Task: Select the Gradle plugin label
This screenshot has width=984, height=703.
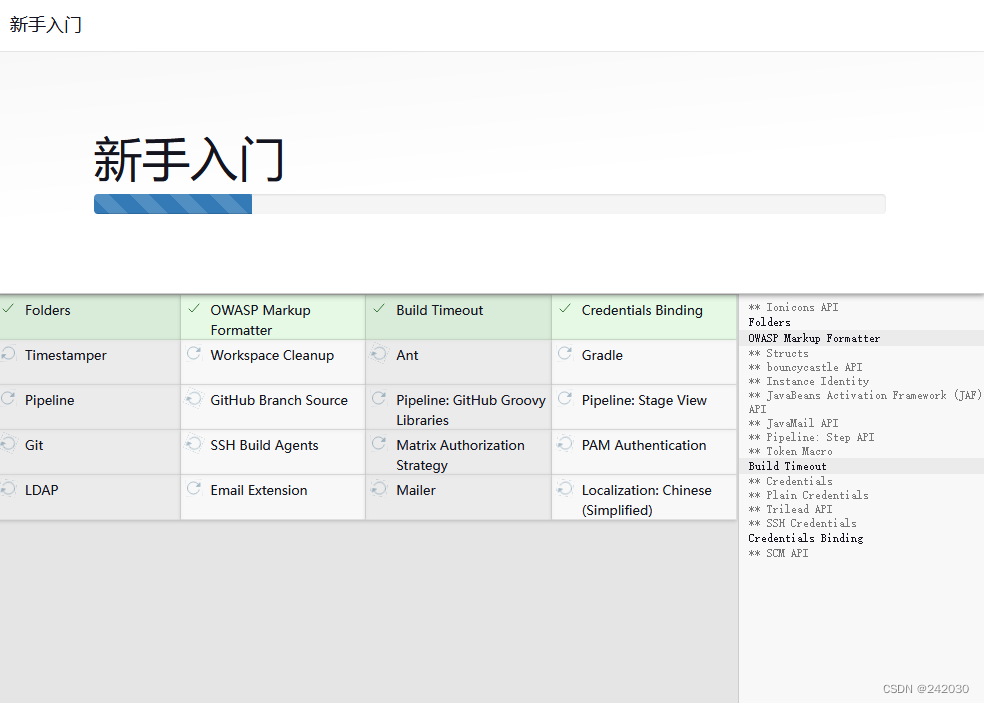Action: click(602, 355)
